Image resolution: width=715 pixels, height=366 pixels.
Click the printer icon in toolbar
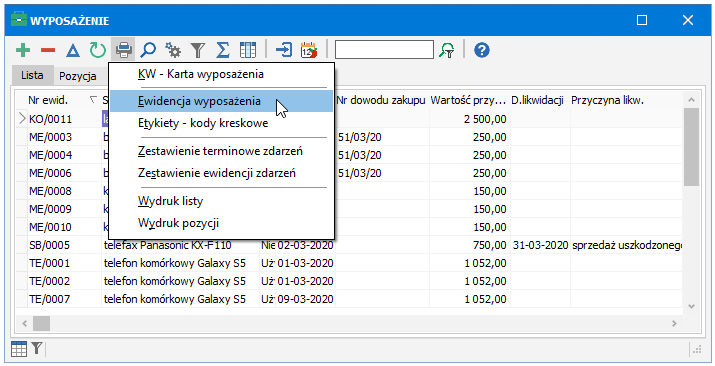tap(124, 50)
